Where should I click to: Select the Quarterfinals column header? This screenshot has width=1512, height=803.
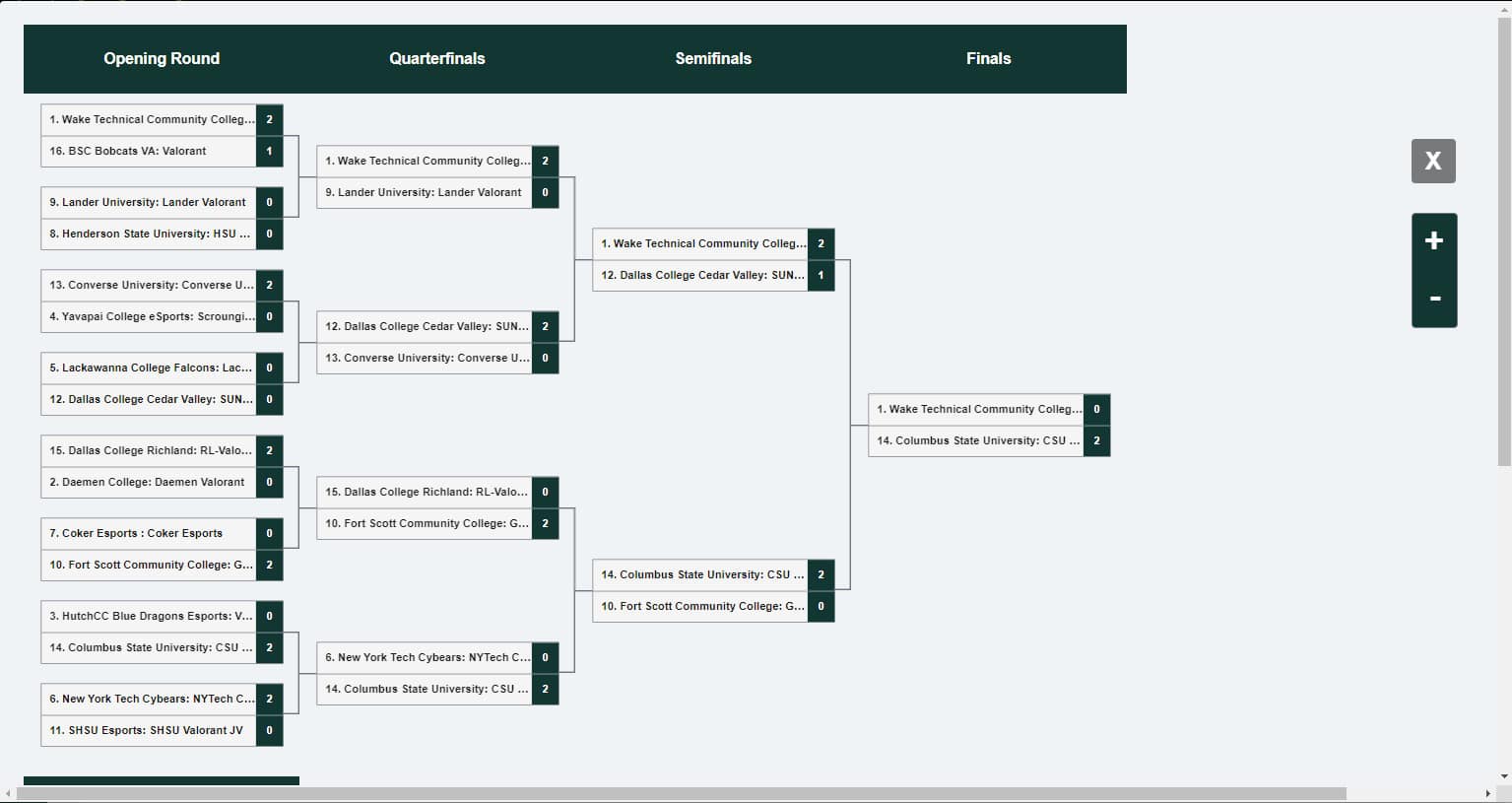pyautogui.click(x=437, y=59)
